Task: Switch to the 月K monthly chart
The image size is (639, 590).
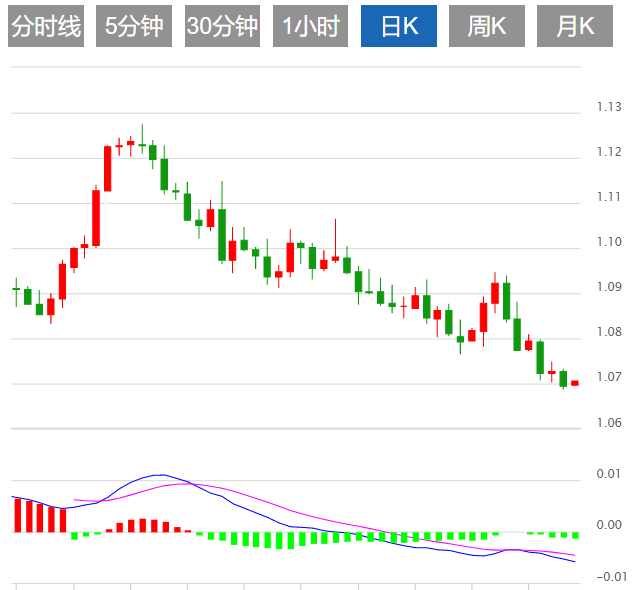Action: point(575,26)
